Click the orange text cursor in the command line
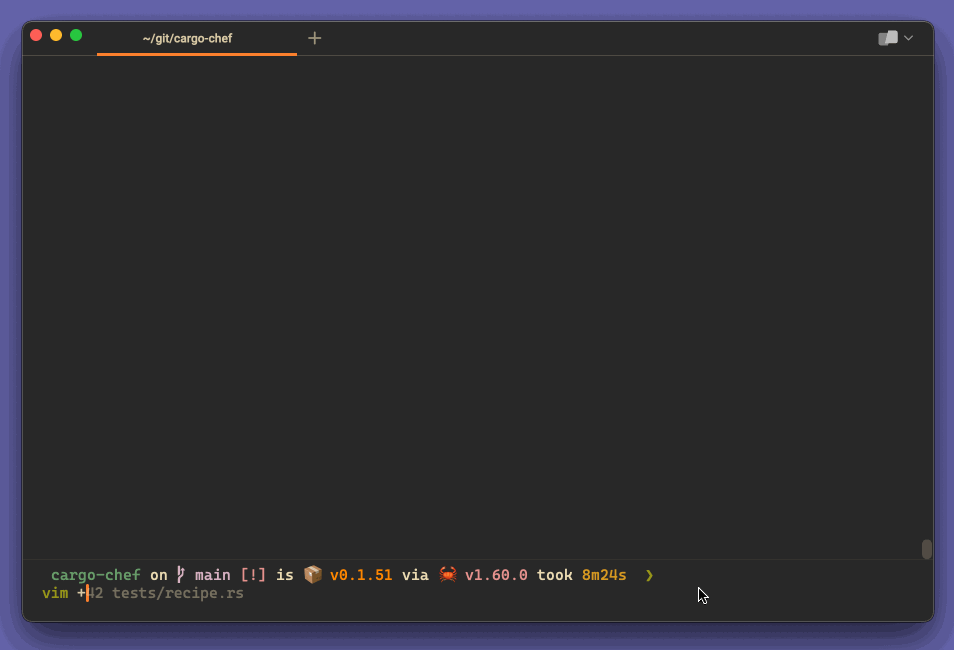954x650 pixels. 87,593
